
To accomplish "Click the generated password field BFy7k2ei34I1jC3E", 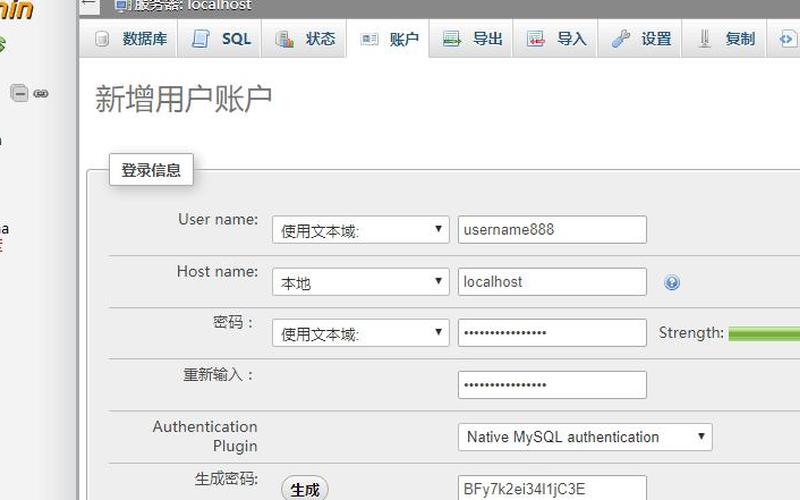I will click(x=552, y=488).
